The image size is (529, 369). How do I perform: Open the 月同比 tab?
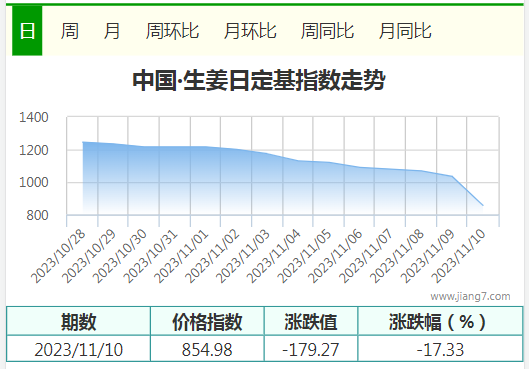(x=405, y=31)
